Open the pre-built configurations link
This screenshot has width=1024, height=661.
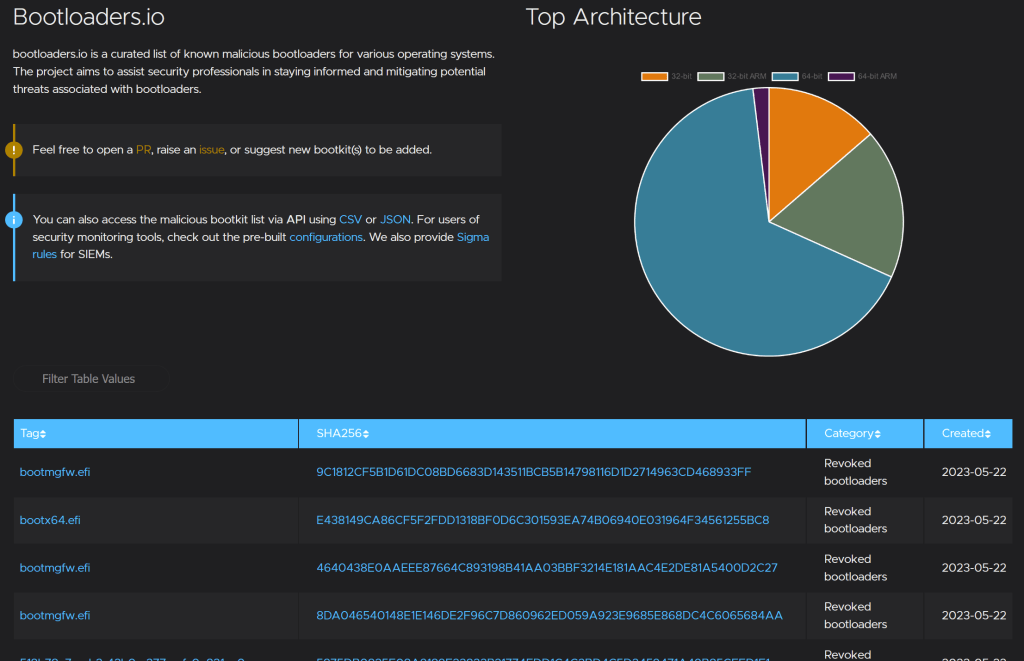click(326, 237)
